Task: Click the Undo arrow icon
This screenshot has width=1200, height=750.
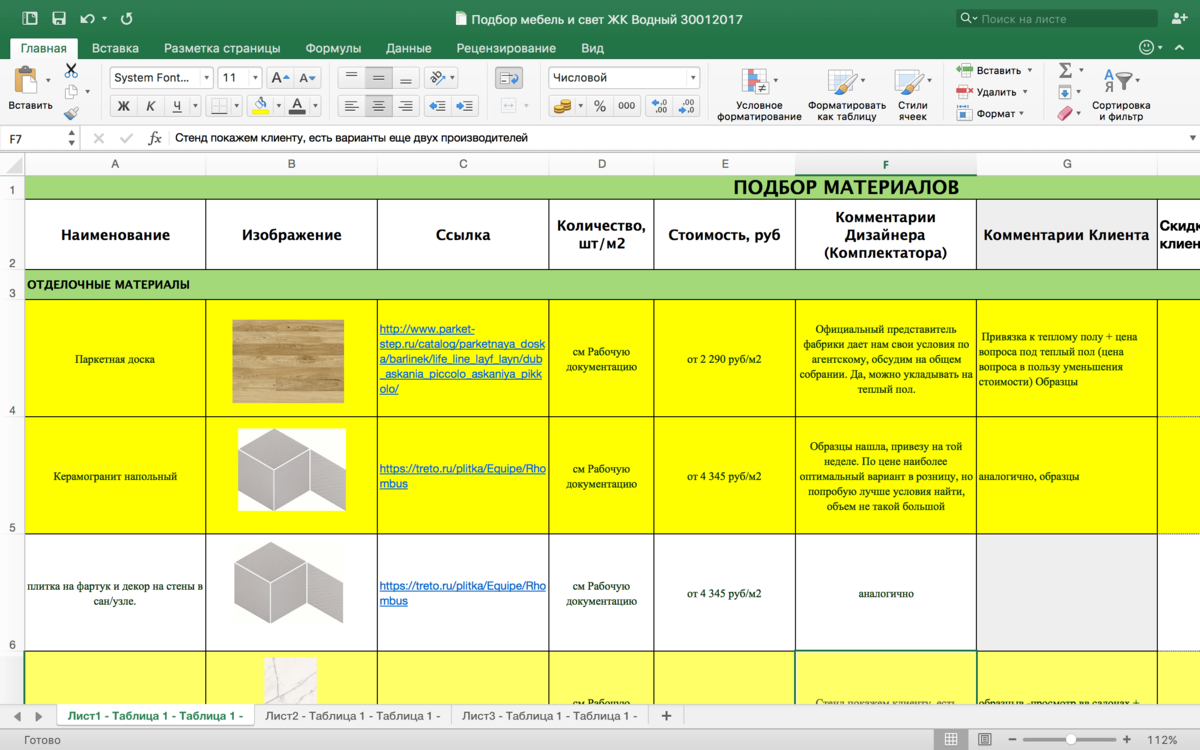Action: [x=87, y=18]
